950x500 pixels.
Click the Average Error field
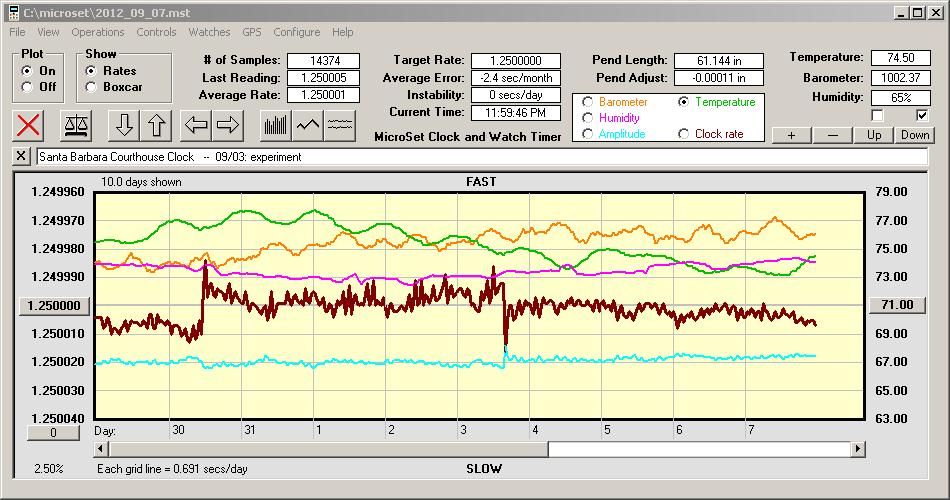[516, 78]
